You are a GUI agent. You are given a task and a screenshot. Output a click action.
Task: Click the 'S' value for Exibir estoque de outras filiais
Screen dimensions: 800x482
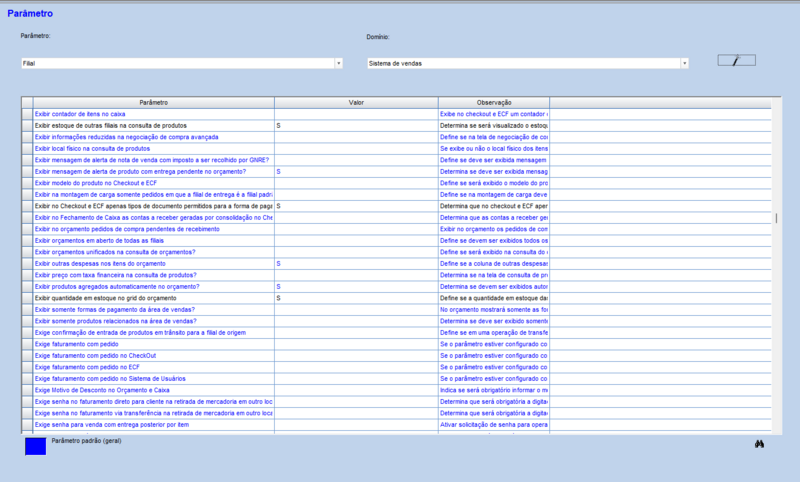tap(279, 125)
